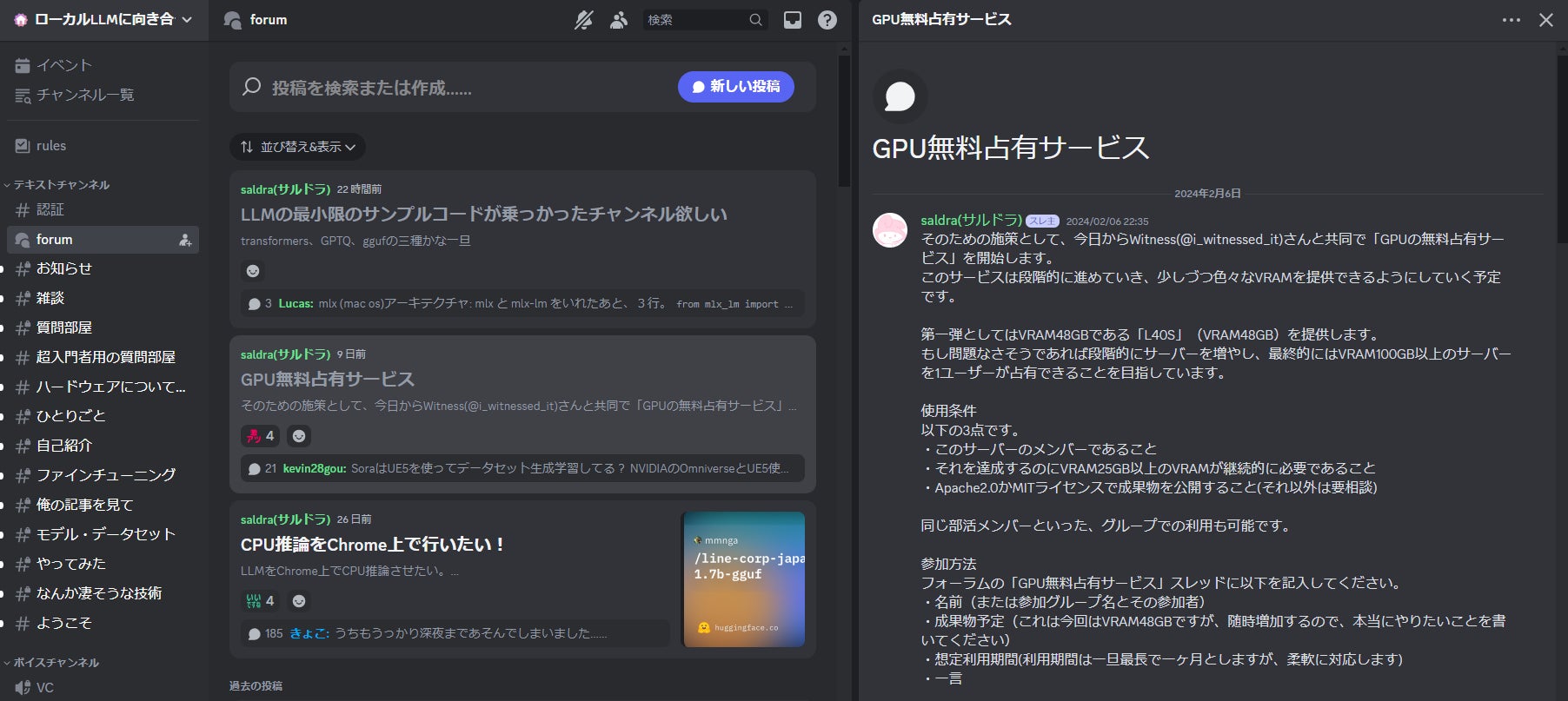Open the ひとりごと channel
This screenshot has height=701, width=1568.
tap(103, 417)
